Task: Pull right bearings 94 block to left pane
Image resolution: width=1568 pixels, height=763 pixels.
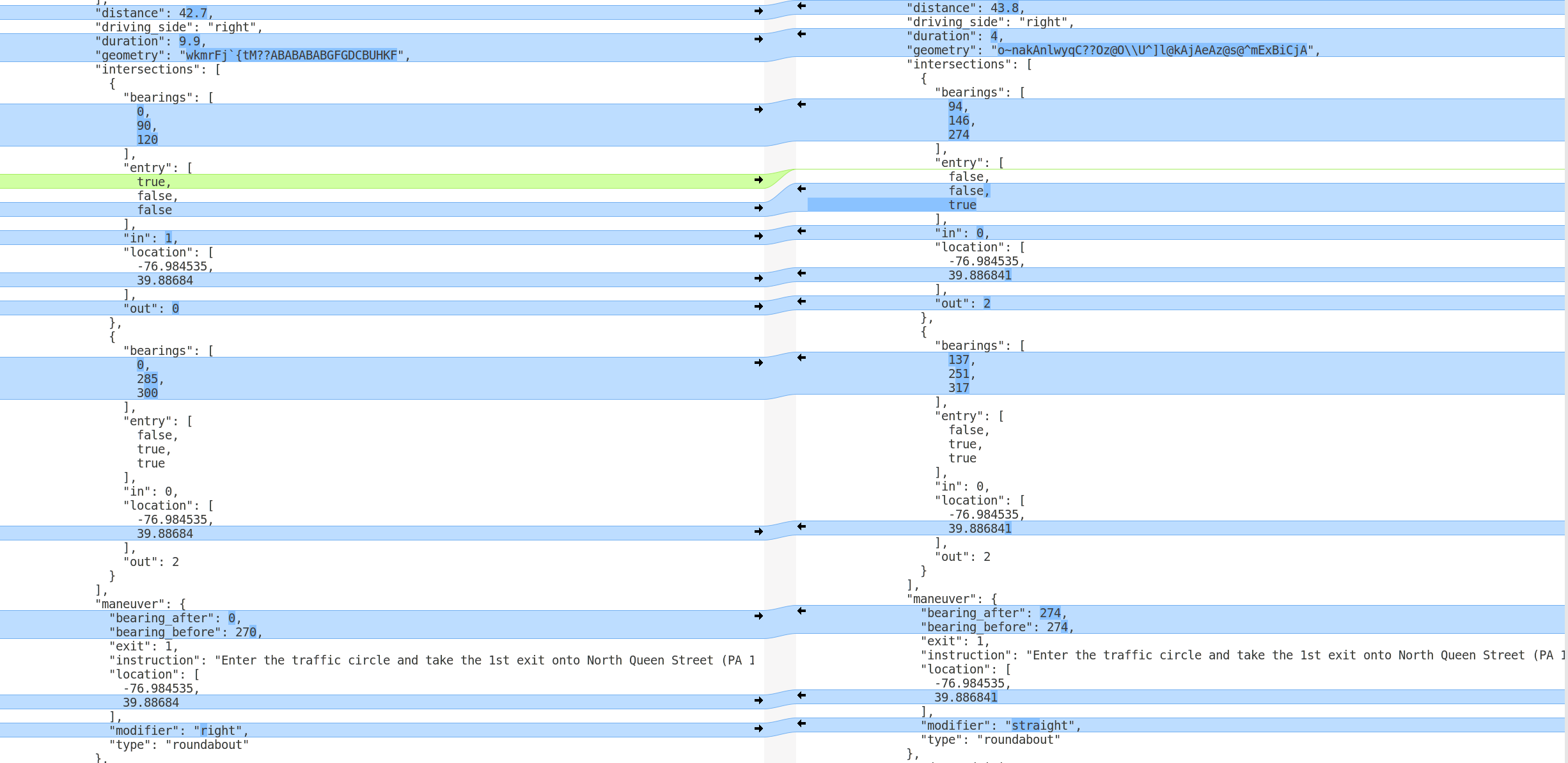Action: [801, 104]
